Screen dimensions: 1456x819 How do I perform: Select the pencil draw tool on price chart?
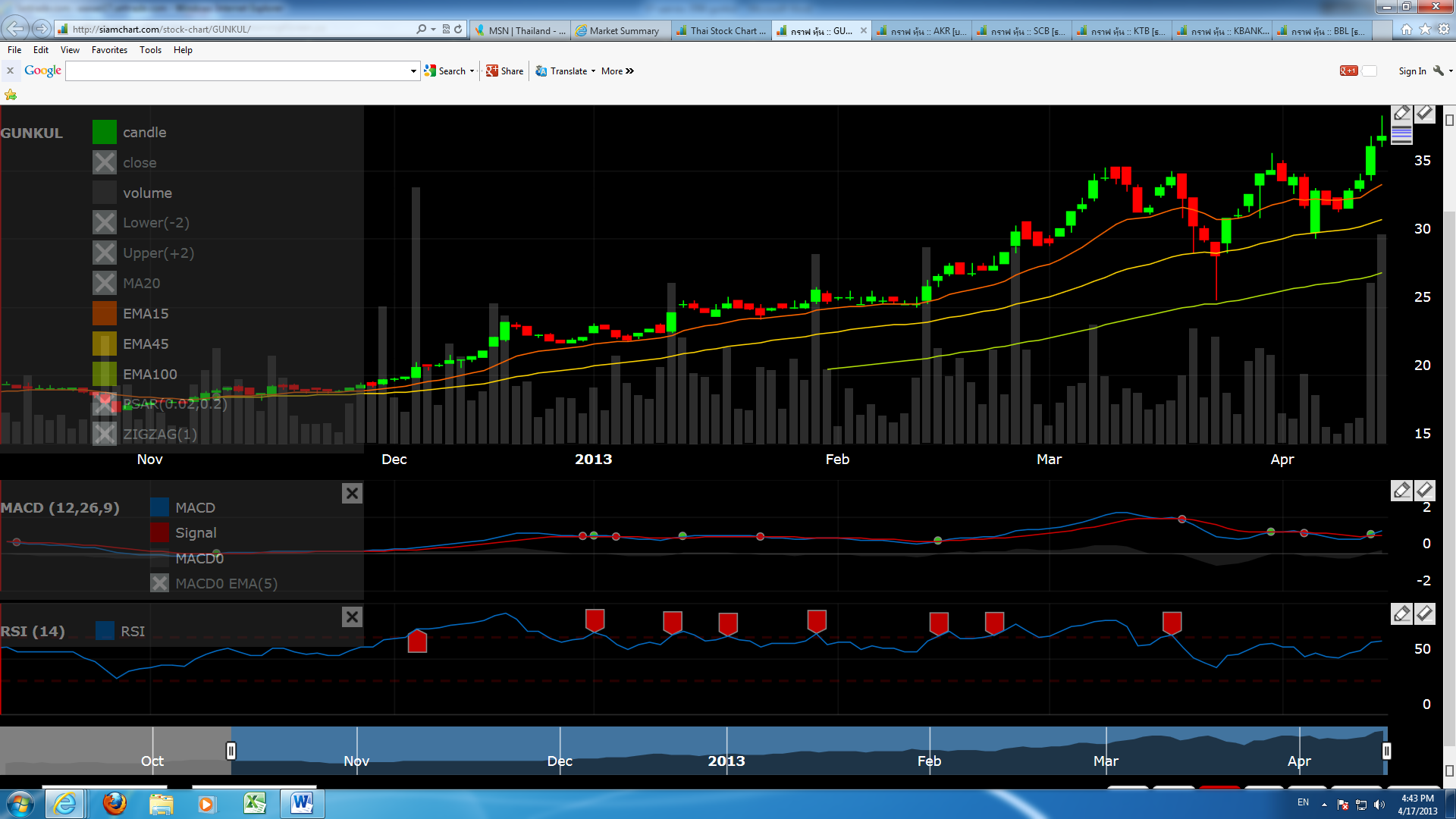(1401, 114)
